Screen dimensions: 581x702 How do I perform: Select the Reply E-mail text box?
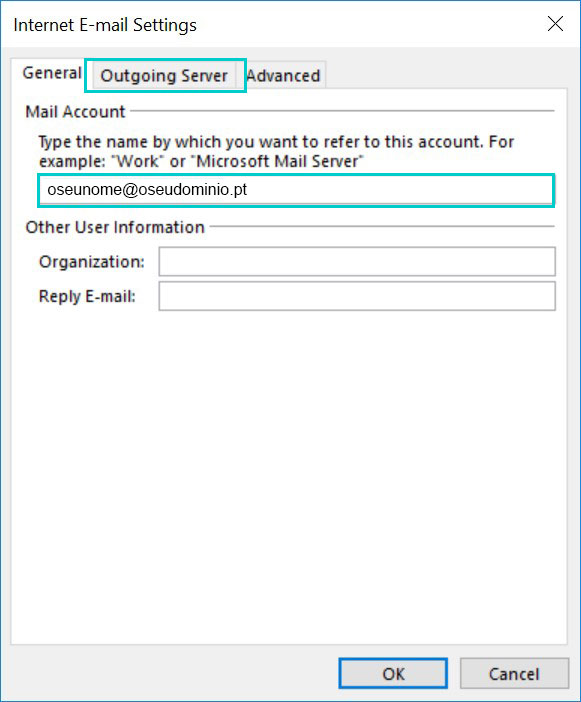point(357,296)
